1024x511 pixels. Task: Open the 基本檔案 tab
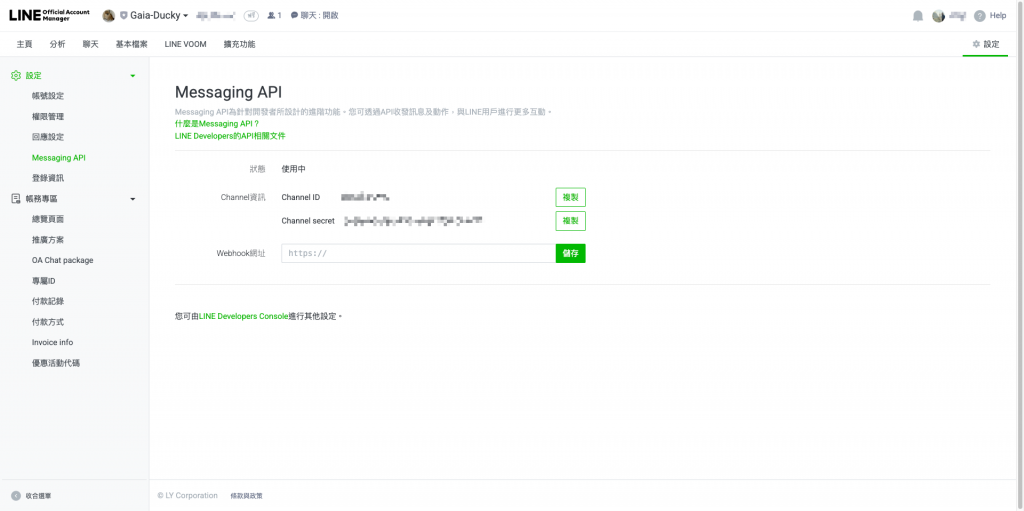[132, 44]
